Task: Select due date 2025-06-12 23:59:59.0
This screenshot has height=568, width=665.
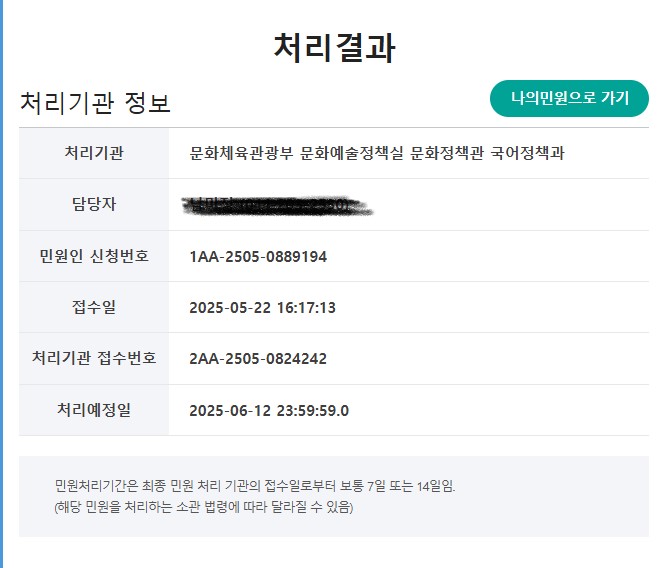Action: click(269, 411)
